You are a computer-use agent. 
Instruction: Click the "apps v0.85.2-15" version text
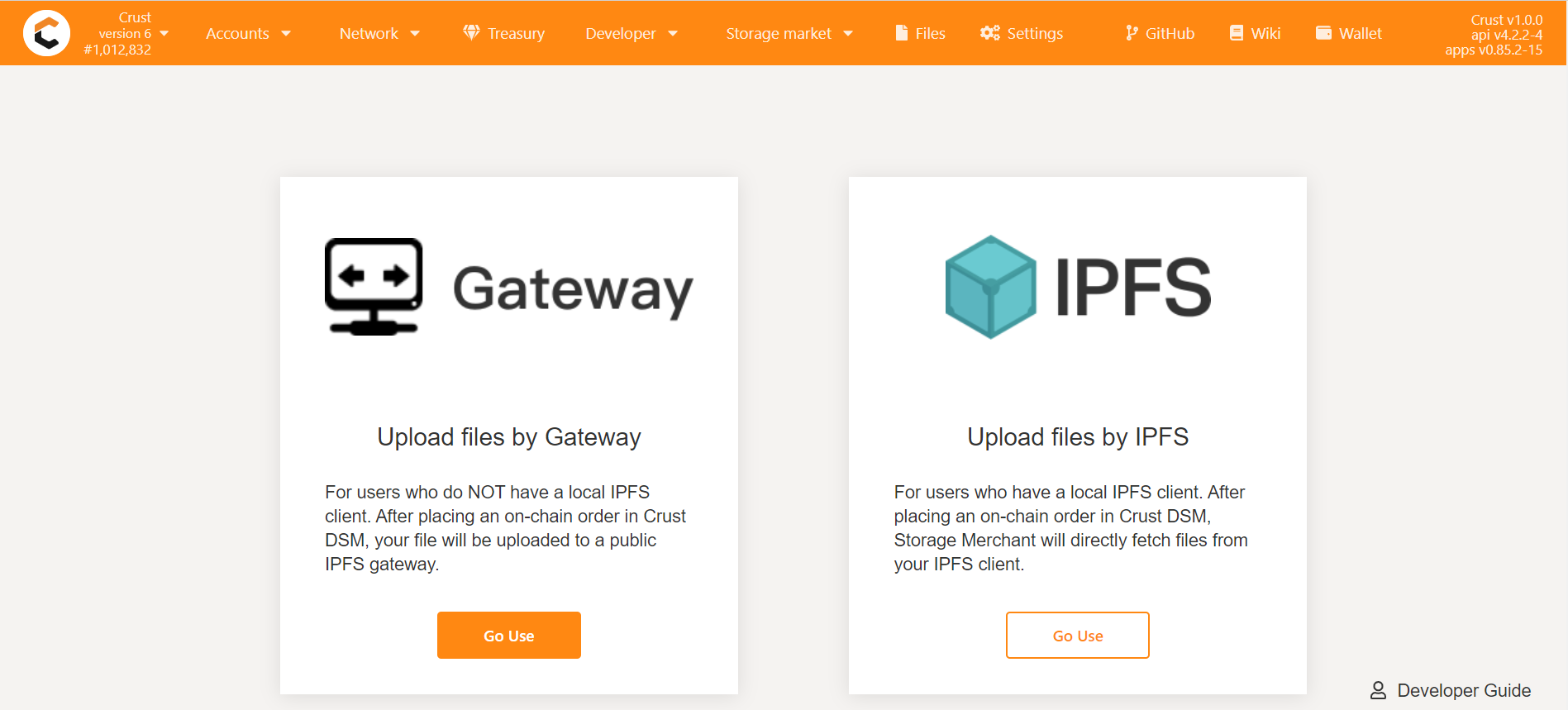(x=1494, y=50)
